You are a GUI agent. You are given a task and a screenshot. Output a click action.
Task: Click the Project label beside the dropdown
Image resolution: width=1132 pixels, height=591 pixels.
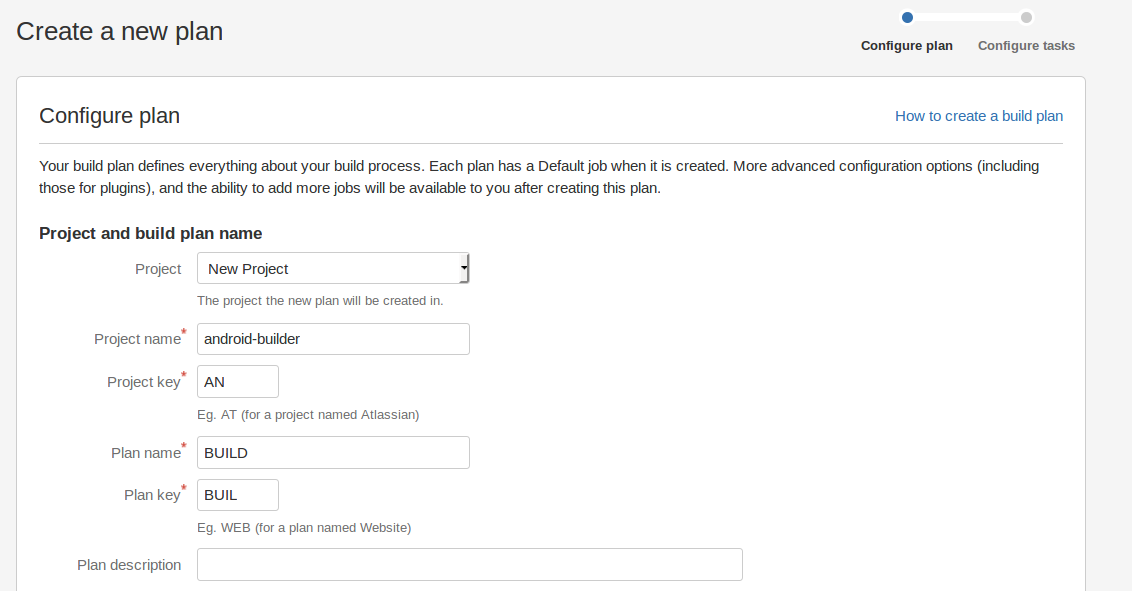158,269
